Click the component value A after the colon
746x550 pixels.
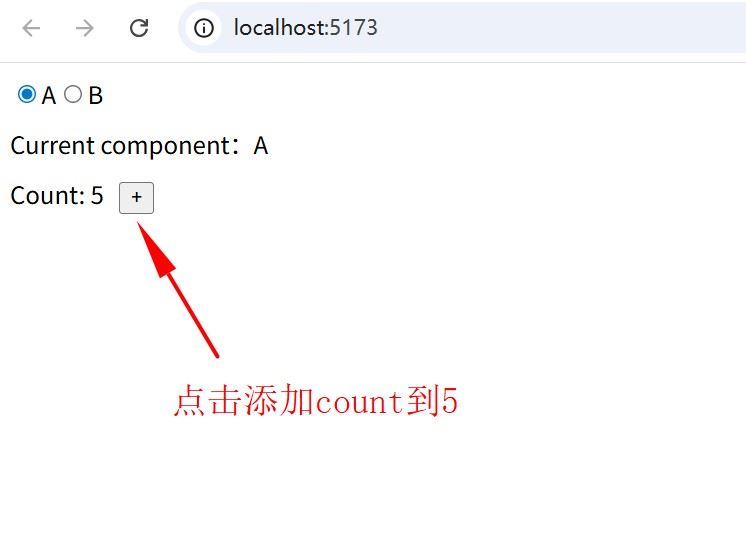261,146
